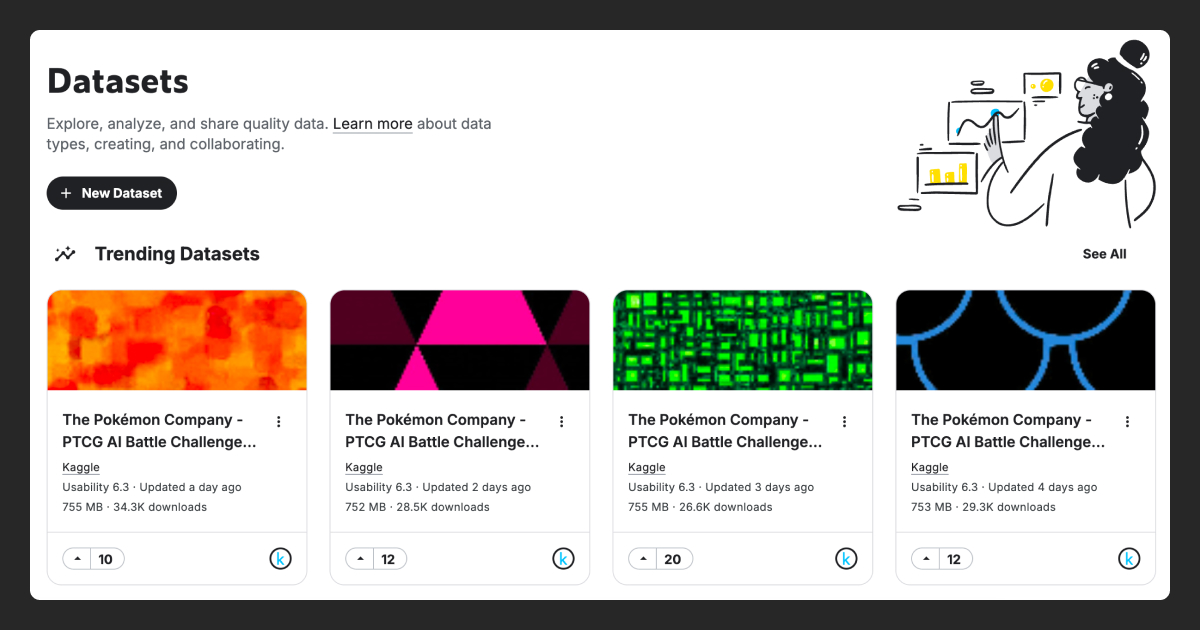Click Kaggle avatar icon on the 20-vote card

click(x=846, y=559)
